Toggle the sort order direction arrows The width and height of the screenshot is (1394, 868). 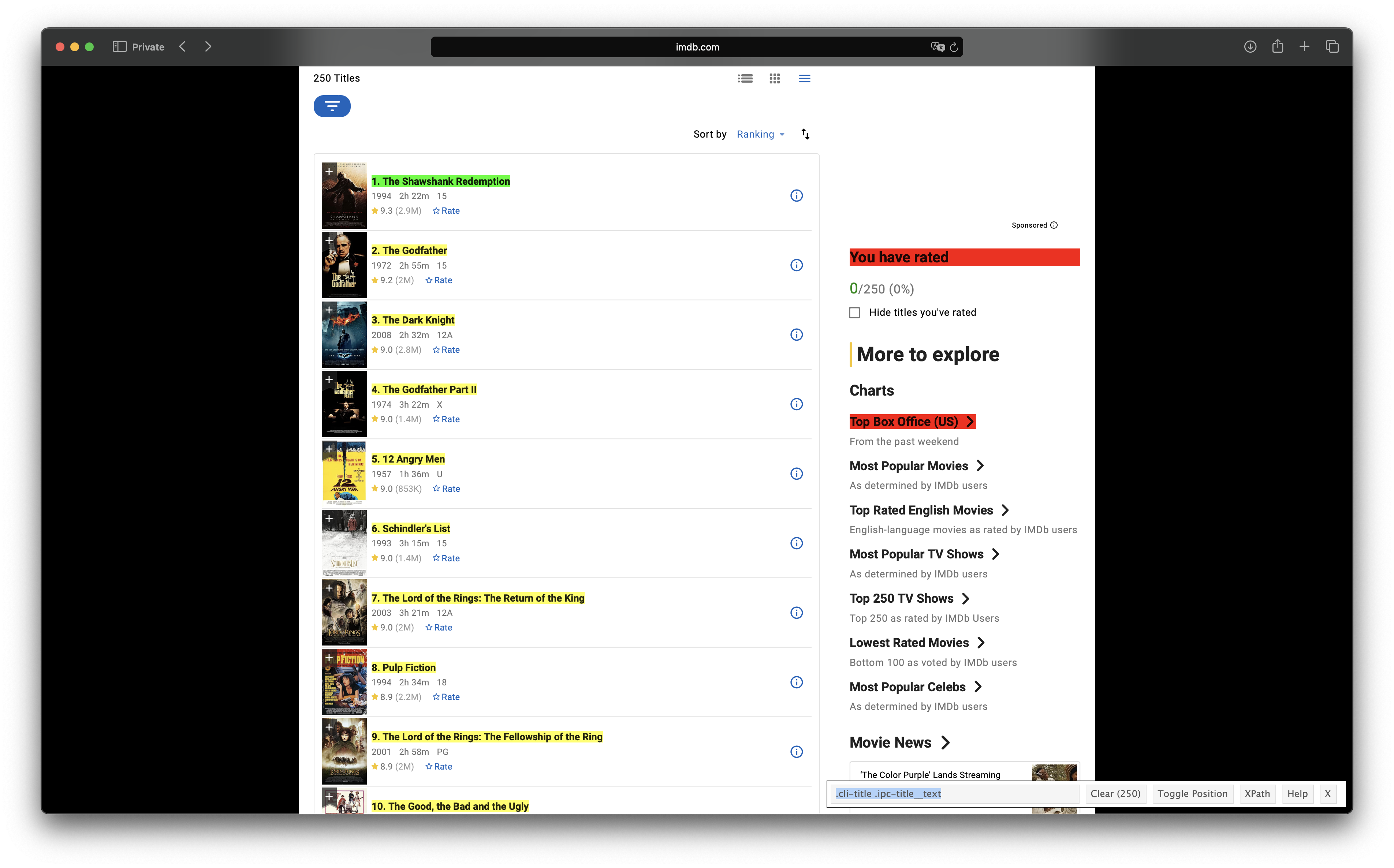click(x=805, y=134)
